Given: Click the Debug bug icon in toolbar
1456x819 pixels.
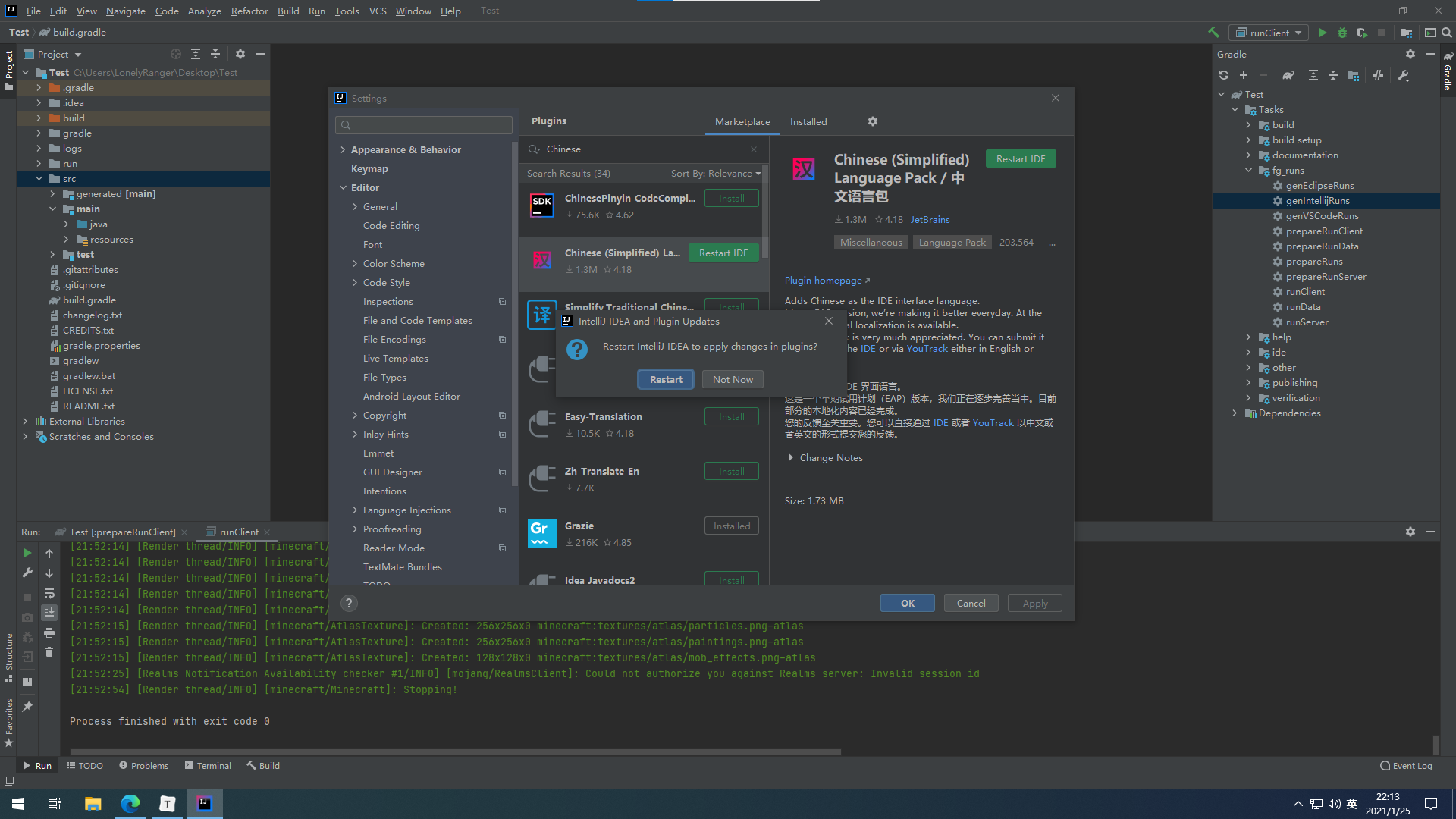Looking at the screenshot, I should pyautogui.click(x=1341, y=33).
